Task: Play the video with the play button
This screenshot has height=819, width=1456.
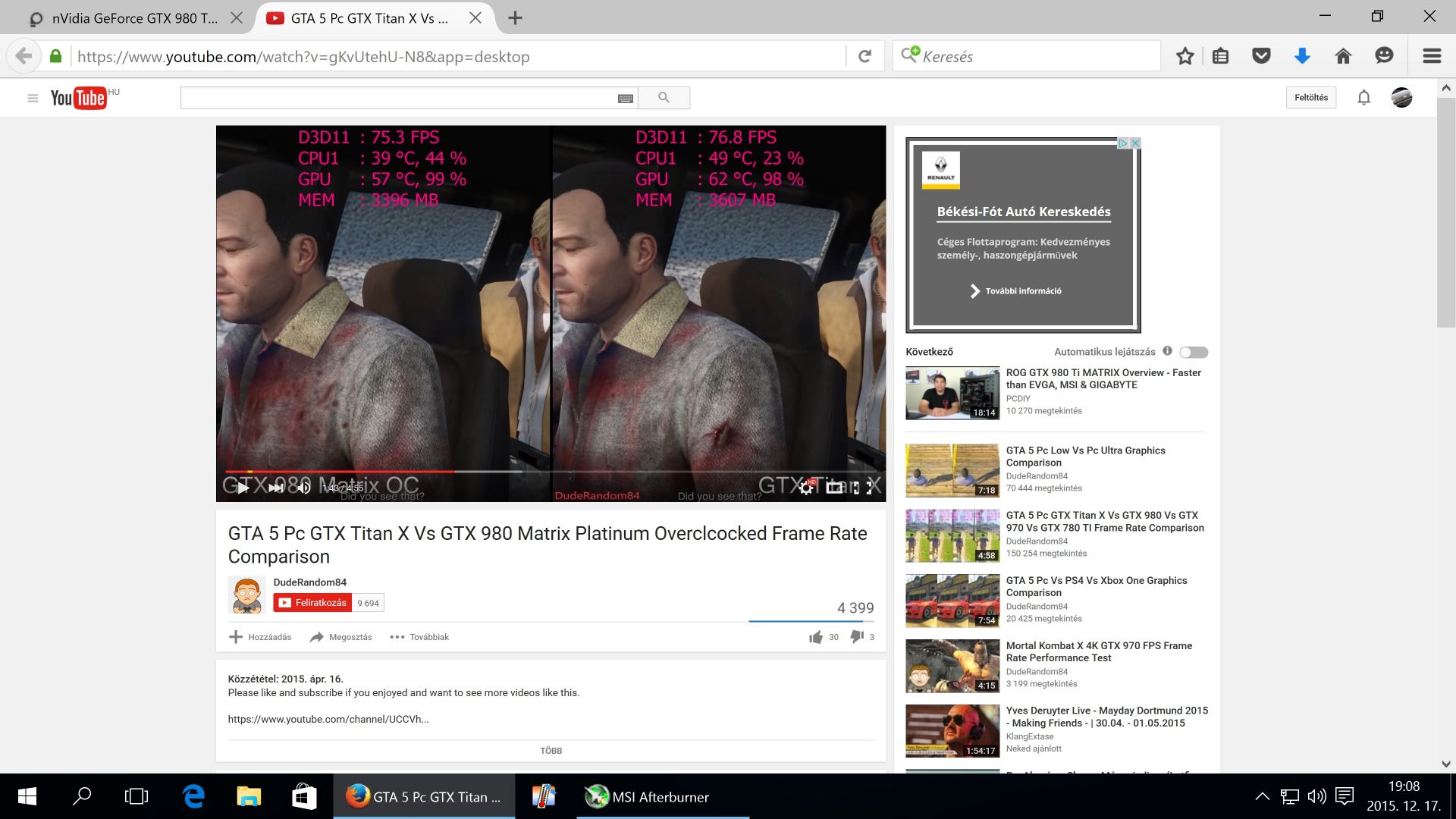Action: 243,488
